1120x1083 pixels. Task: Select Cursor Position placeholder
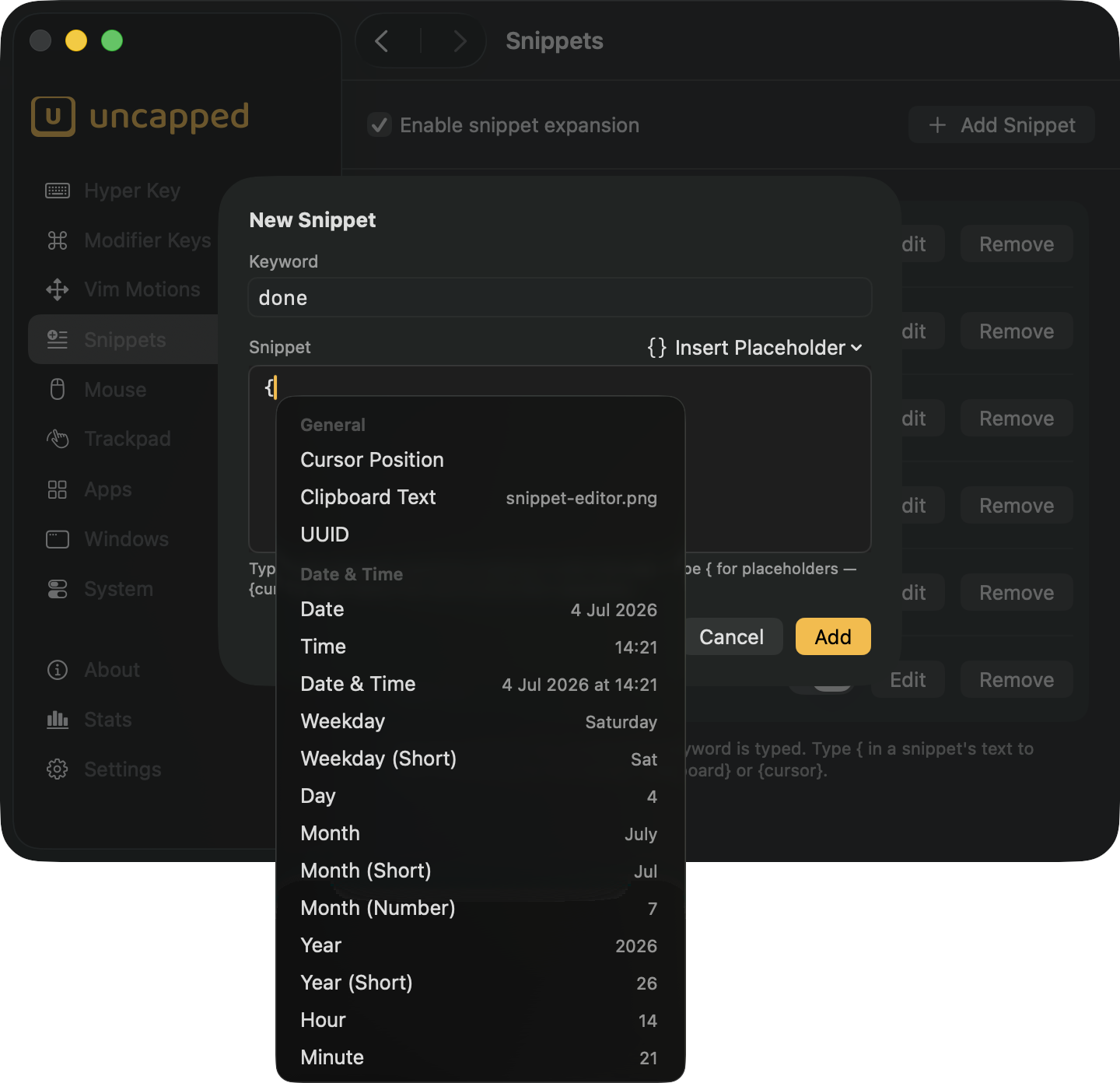480,460
